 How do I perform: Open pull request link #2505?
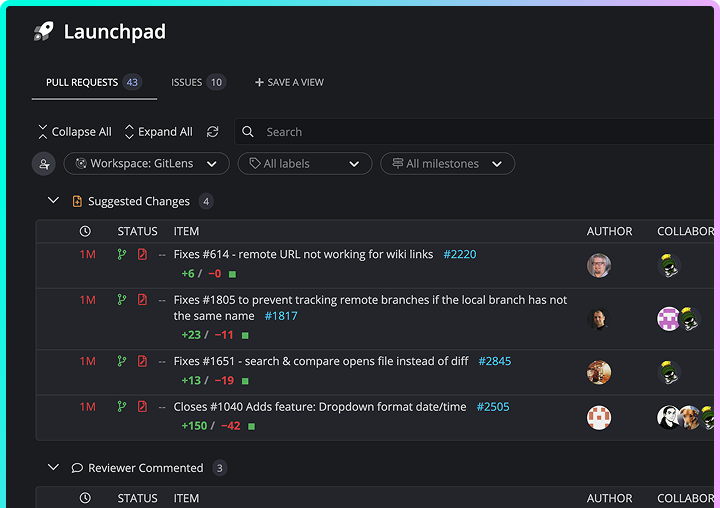(x=492, y=407)
